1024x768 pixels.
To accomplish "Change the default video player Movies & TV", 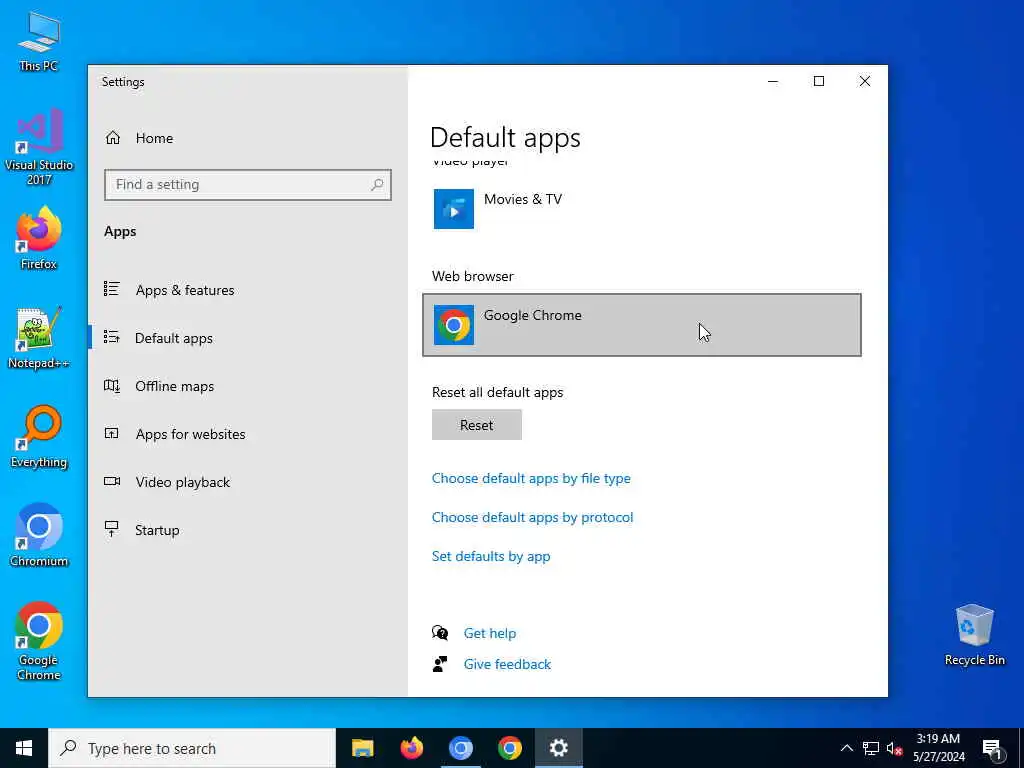I will pyautogui.click(x=642, y=209).
